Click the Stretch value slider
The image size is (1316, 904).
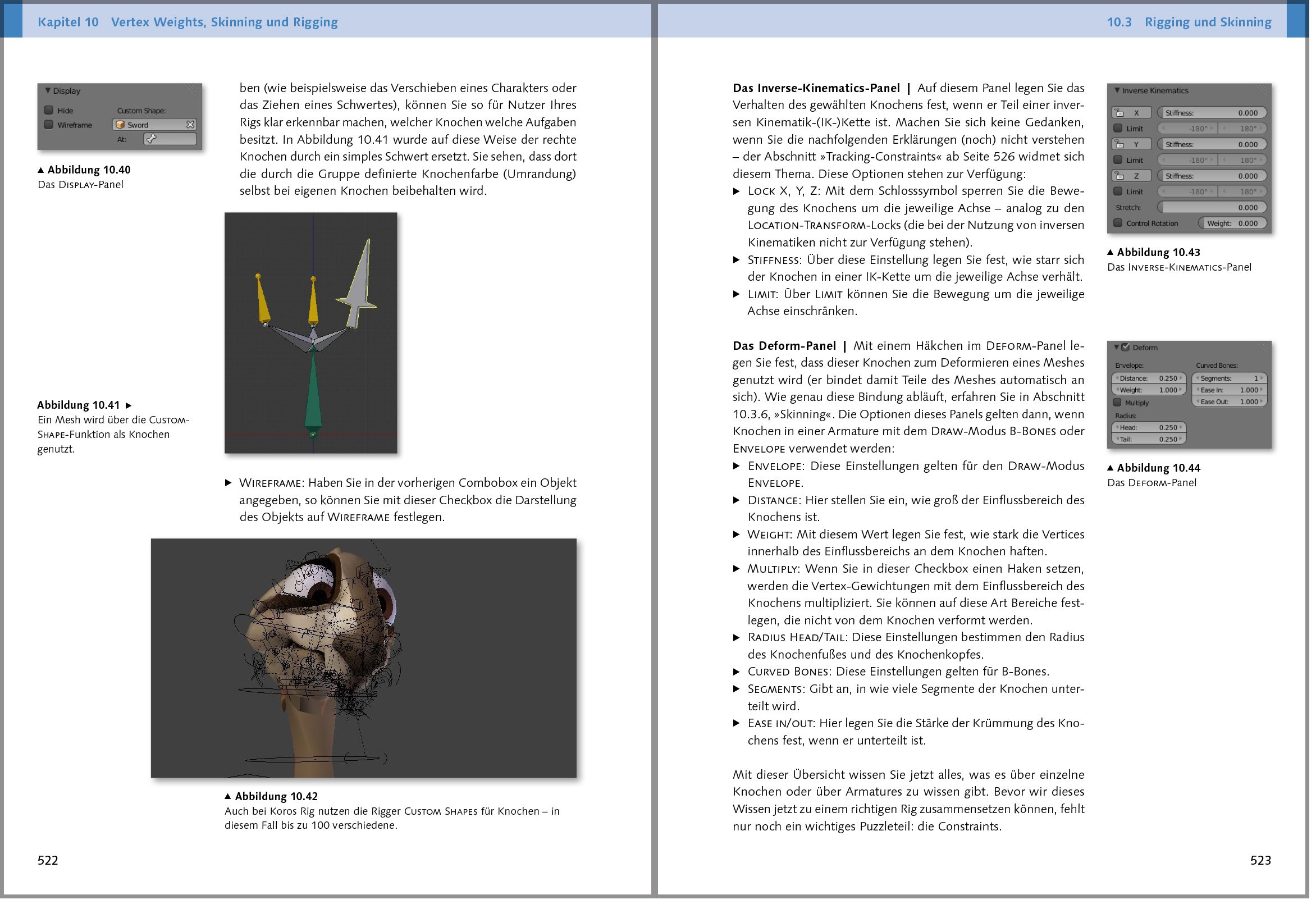1210,208
